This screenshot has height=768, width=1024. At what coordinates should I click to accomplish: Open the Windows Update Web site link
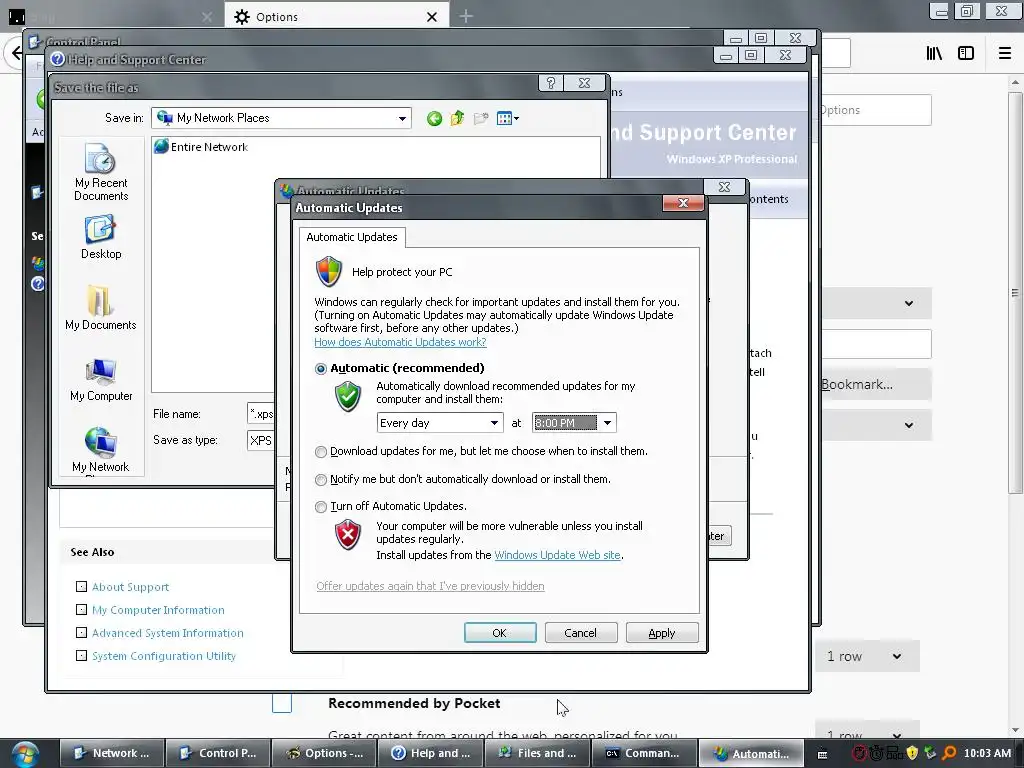557,555
